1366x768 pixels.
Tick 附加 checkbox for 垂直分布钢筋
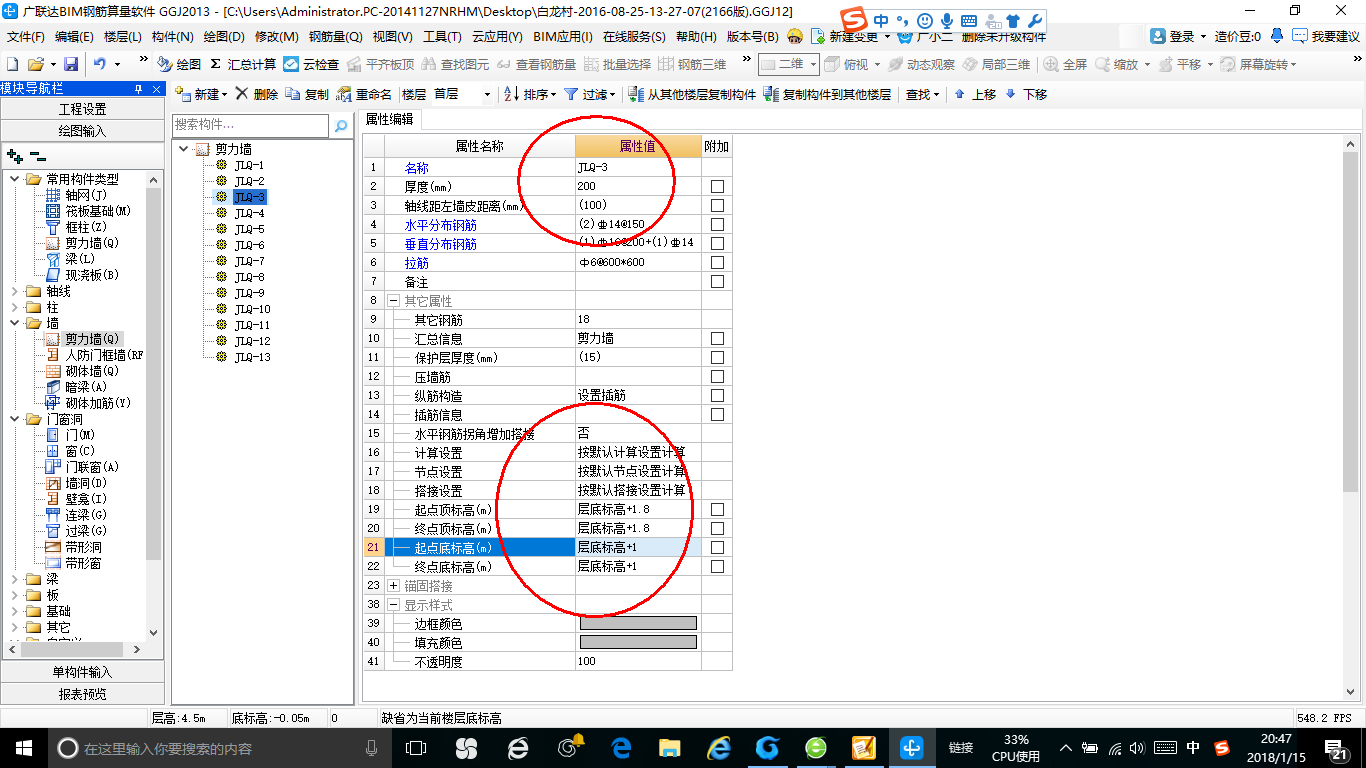coord(717,244)
